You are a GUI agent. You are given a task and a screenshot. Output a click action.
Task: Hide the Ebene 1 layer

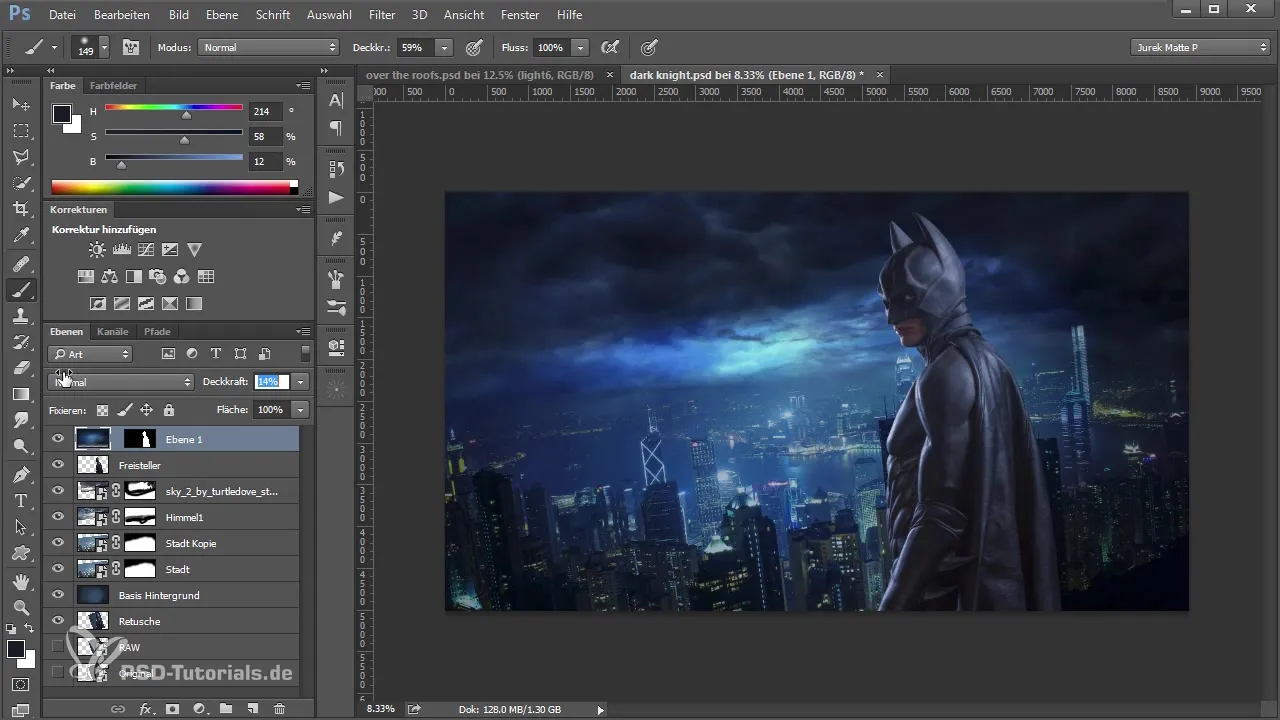click(58, 439)
